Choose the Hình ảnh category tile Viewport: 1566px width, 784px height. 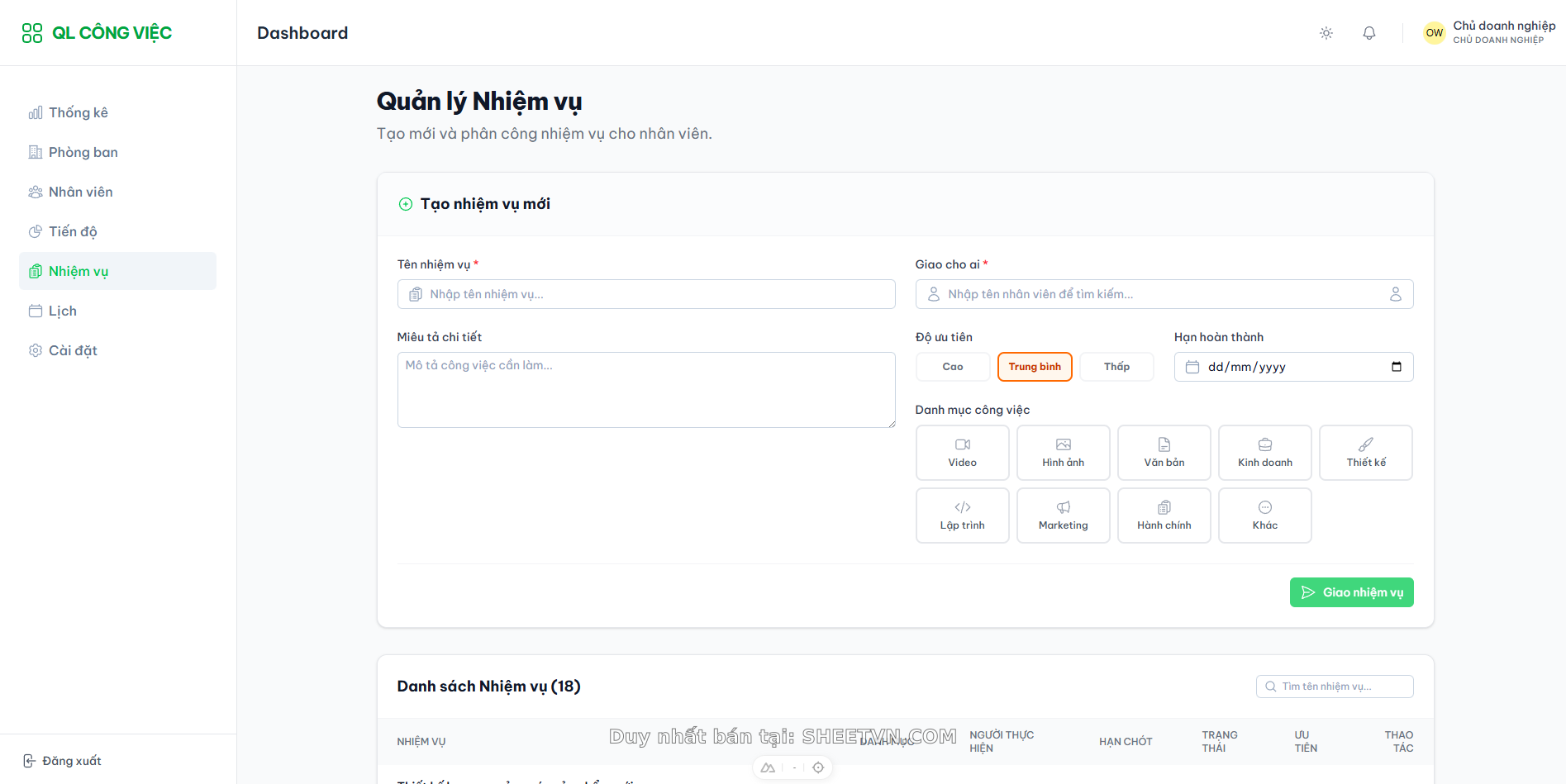click(1063, 453)
